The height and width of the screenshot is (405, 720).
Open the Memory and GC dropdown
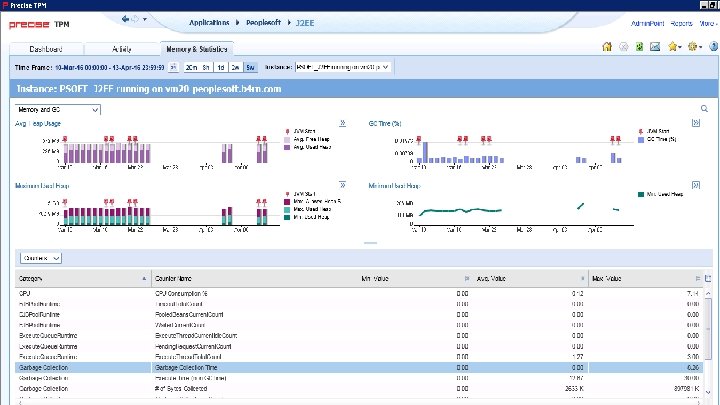[58, 110]
